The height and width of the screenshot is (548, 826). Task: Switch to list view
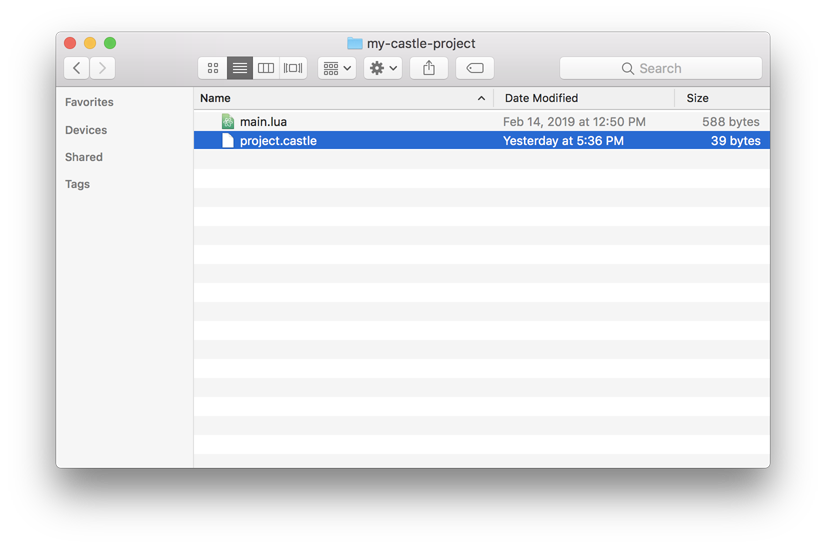coord(240,68)
